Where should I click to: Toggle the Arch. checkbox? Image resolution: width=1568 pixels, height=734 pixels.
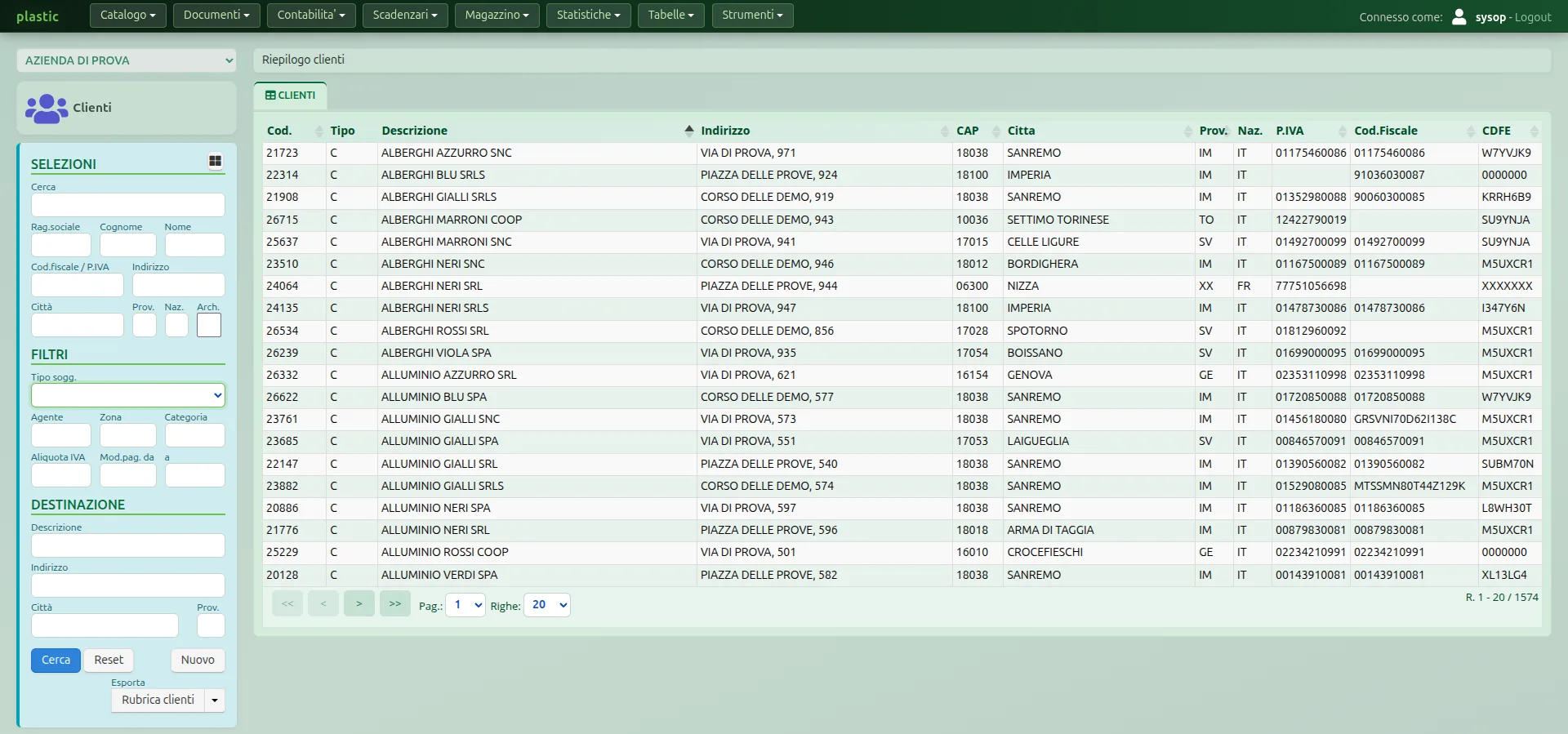point(209,325)
